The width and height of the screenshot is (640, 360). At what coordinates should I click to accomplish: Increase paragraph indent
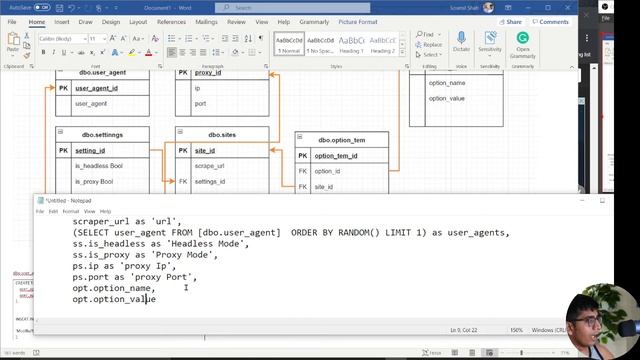click(236, 38)
